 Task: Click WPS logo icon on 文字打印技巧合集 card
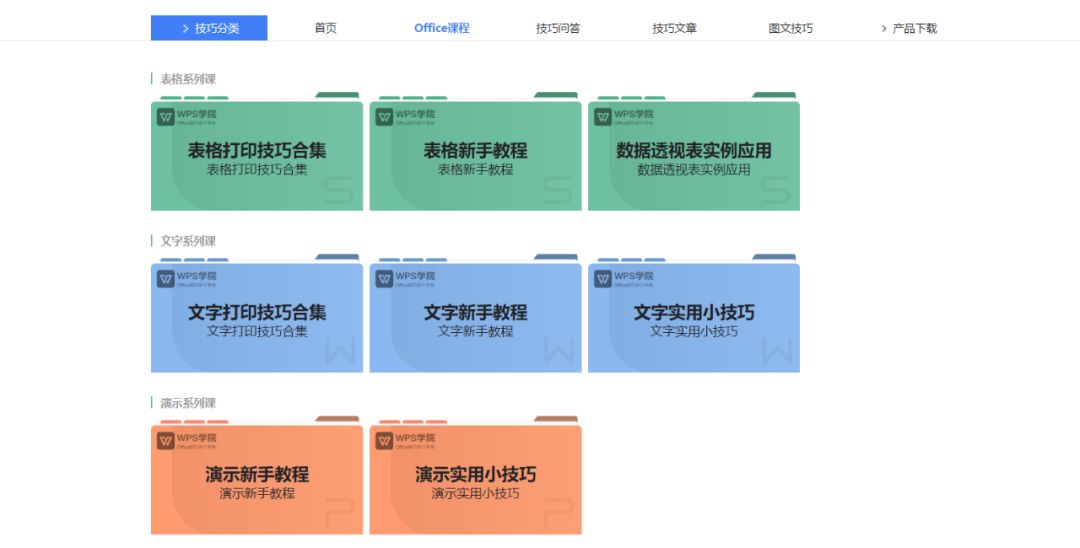tap(165, 279)
